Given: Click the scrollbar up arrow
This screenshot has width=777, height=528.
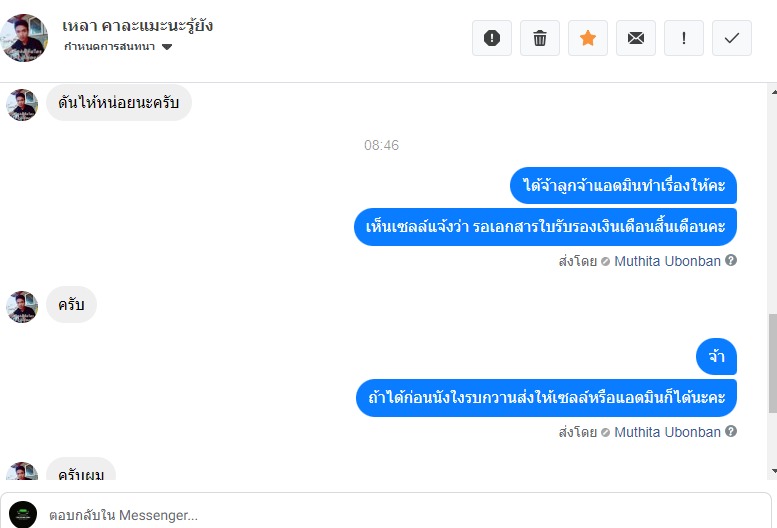Looking at the screenshot, I should 774,92.
